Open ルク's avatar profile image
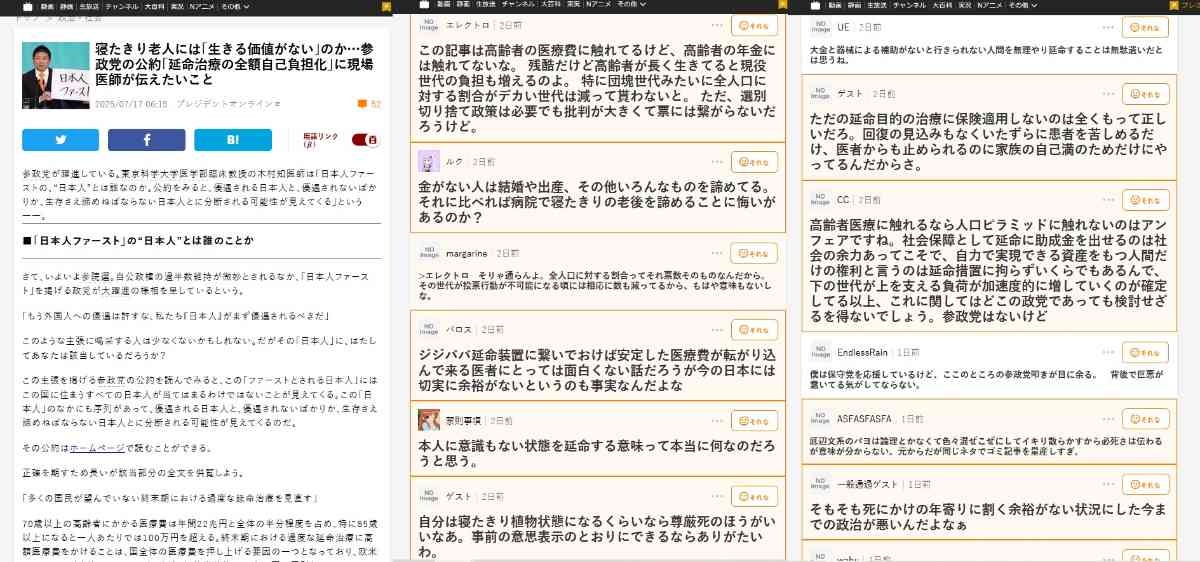The height and width of the screenshot is (562, 1200). tap(428, 161)
